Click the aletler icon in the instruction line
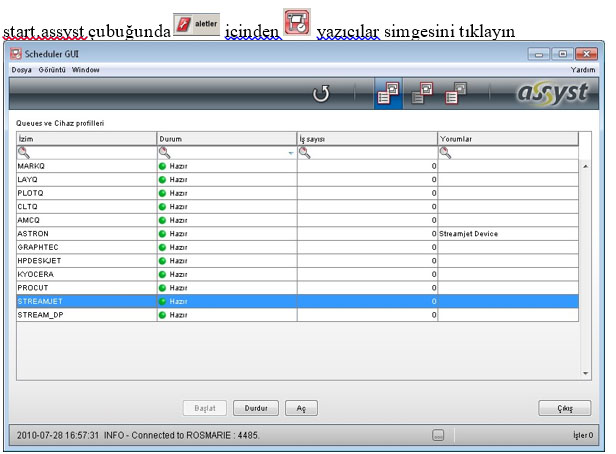The height and width of the screenshot is (454, 616). click(x=196, y=24)
